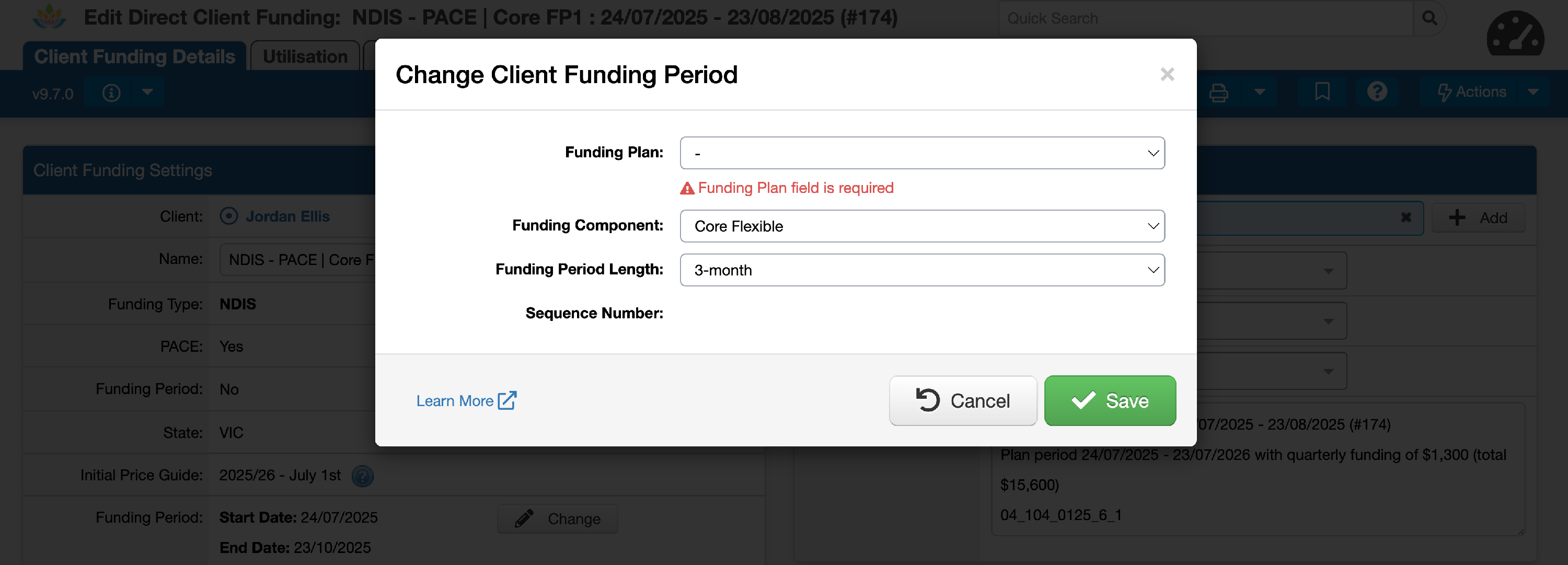The height and width of the screenshot is (565, 1568).
Task: Expand the print options arrow
Action: (1260, 93)
